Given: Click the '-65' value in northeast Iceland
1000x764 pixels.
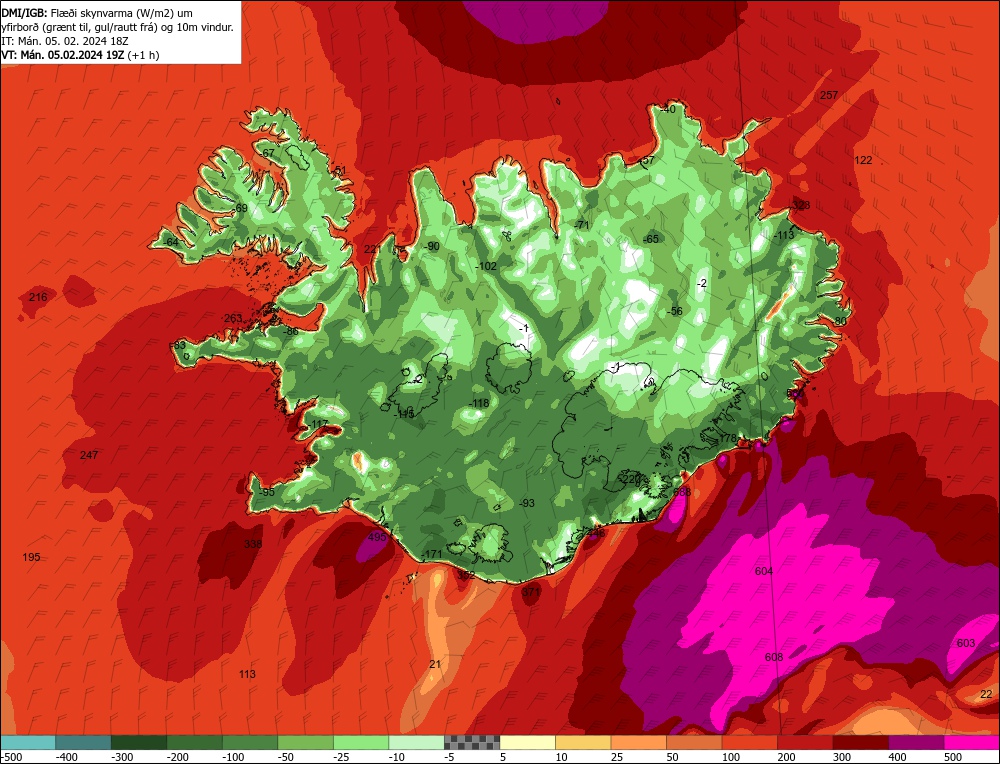Looking at the screenshot, I should 651,239.
